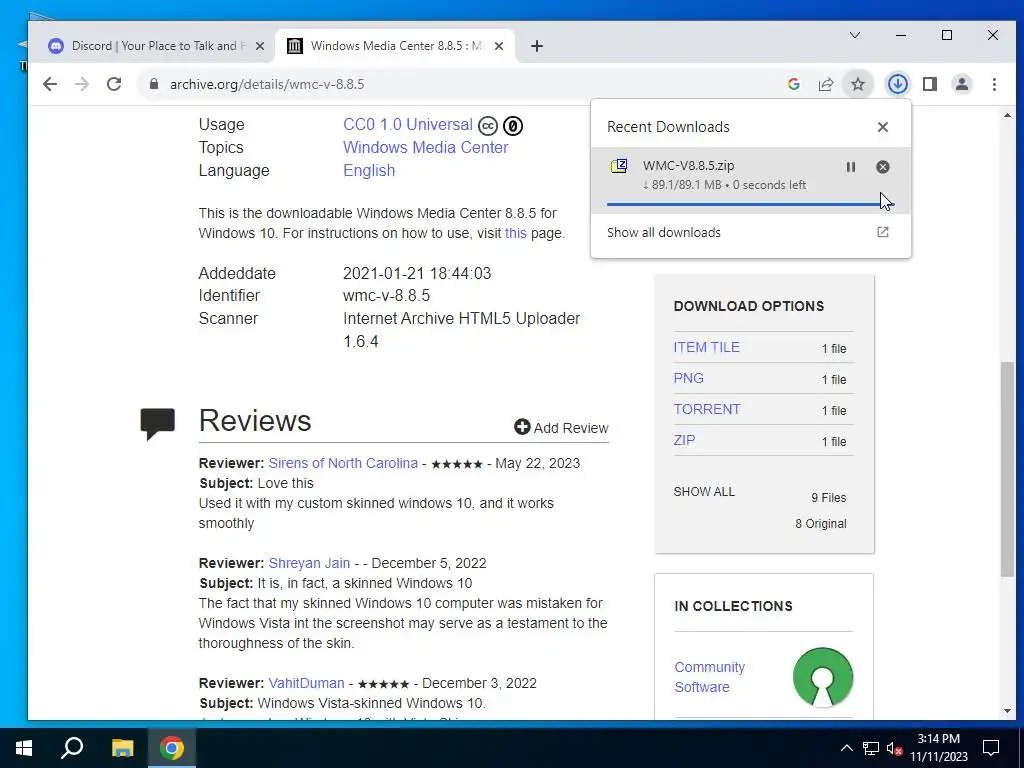1024x768 pixels.
Task: Pause the WMC-V8.8.5.zip download
Action: pyautogui.click(x=851, y=167)
